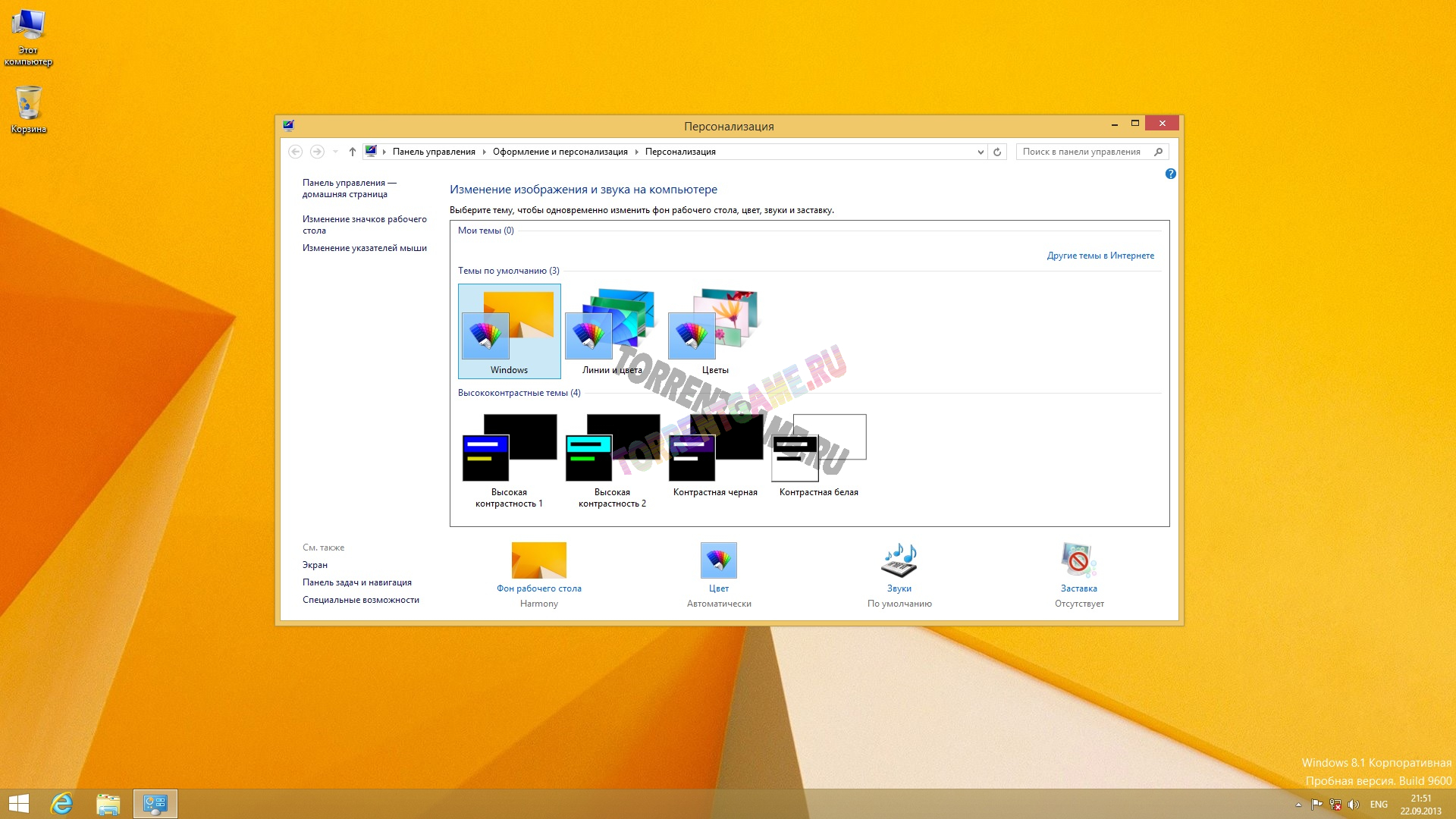The image size is (1456, 819).
Task: Open the Screensaver (Заставка) icon
Action: (1078, 561)
